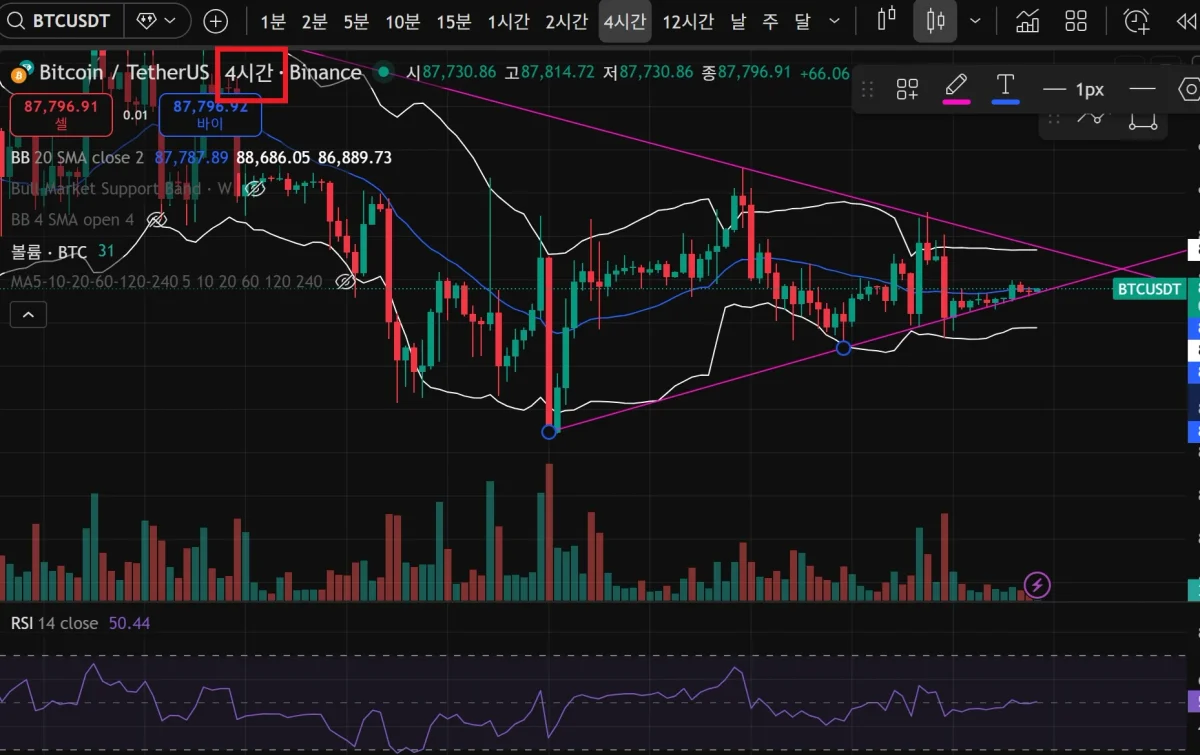The height and width of the screenshot is (755, 1200).
Task: Click the trendline anchor point on right low
Action: [x=843, y=347]
